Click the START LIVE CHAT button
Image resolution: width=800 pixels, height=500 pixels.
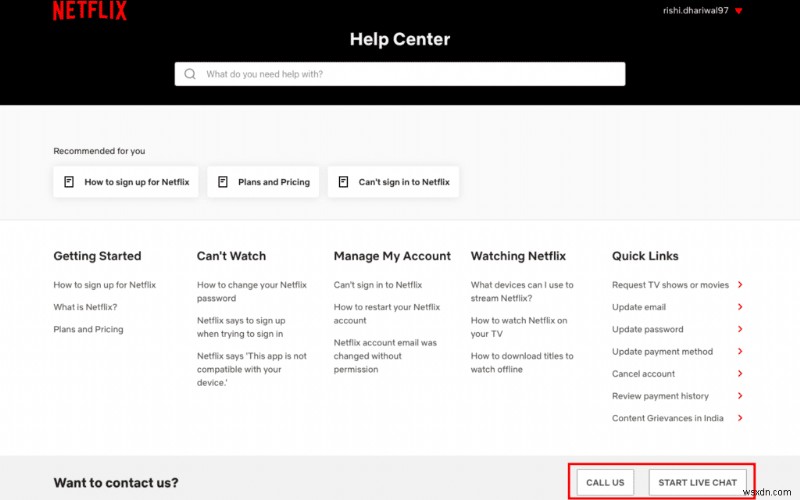tap(697, 483)
